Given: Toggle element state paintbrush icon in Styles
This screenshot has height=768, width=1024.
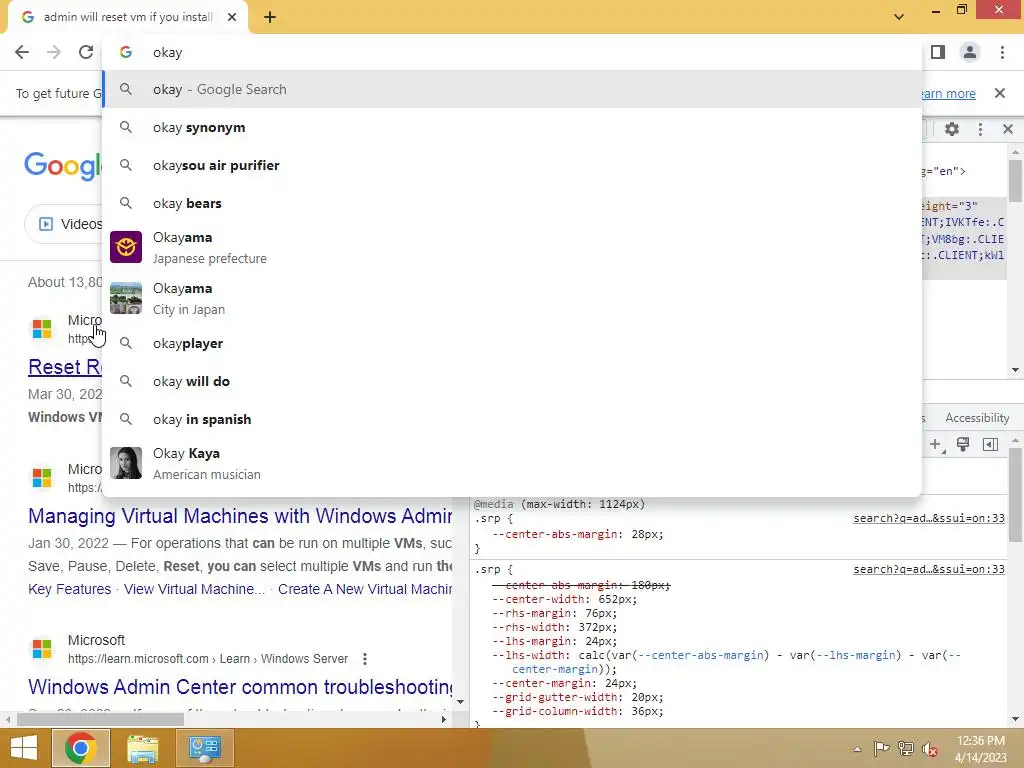Looking at the screenshot, I should (x=963, y=445).
